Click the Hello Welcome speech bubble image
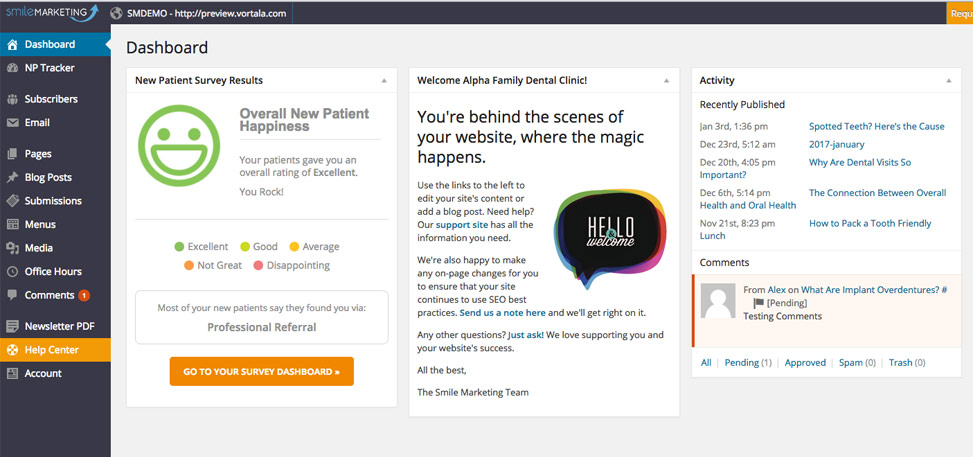The width and height of the screenshot is (973, 457). [609, 237]
